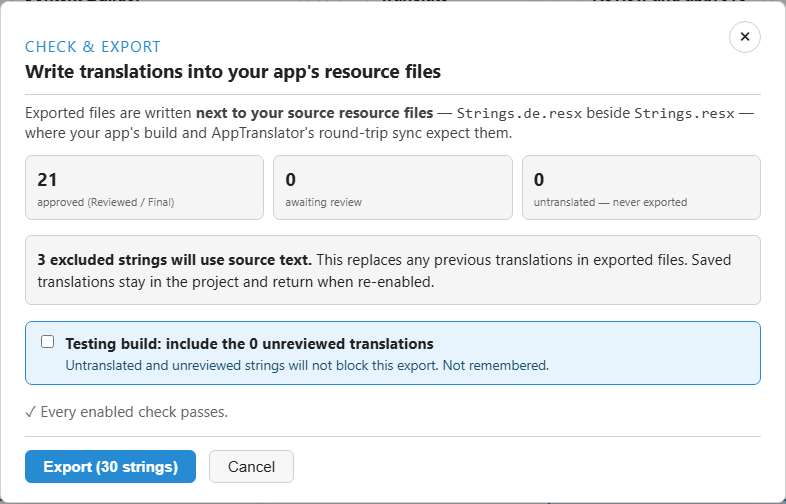Click the Strings.de.resx file name
The height and width of the screenshot is (504, 786).
tap(519, 113)
